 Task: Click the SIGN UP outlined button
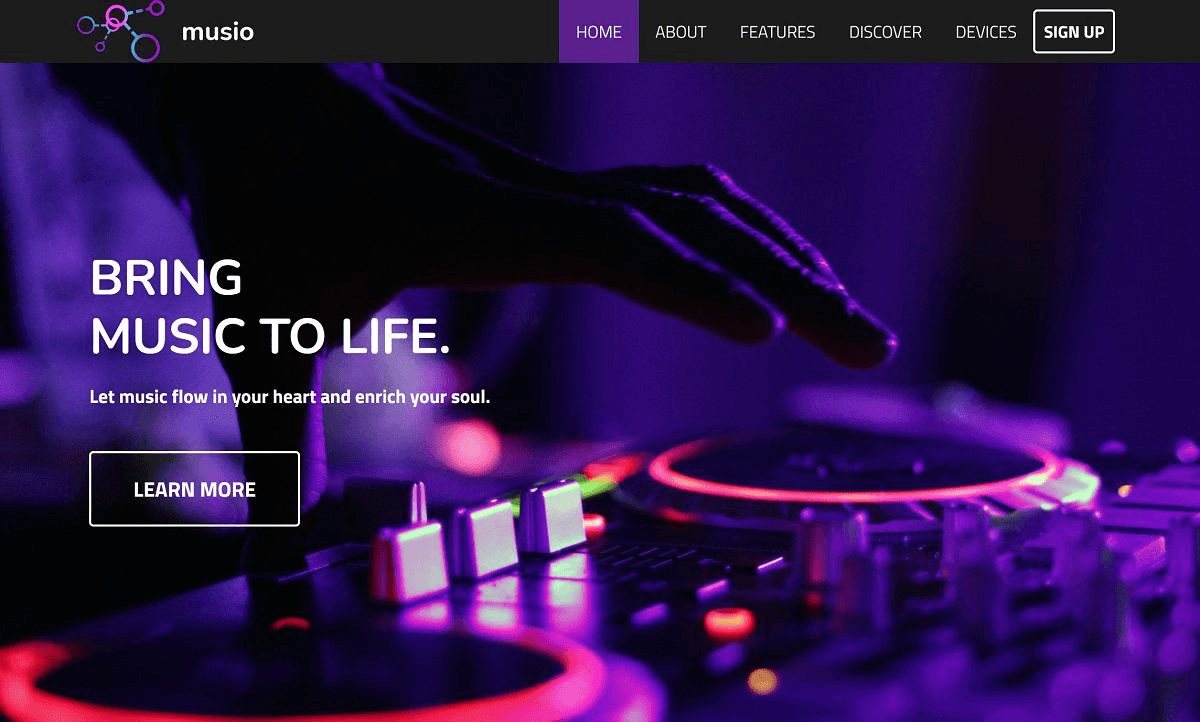pyautogui.click(x=1074, y=32)
